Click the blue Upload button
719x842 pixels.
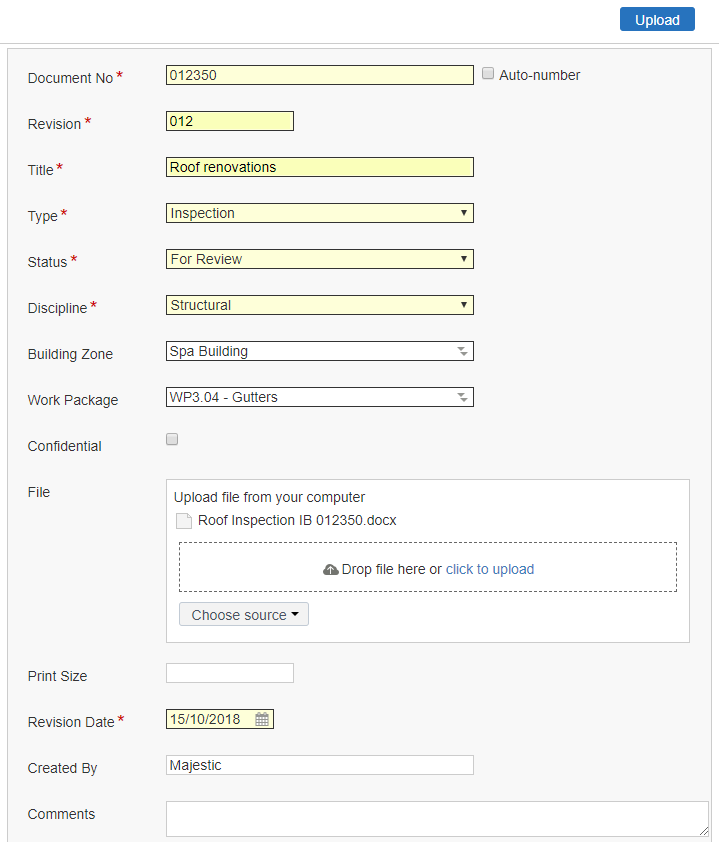point(657,19)
